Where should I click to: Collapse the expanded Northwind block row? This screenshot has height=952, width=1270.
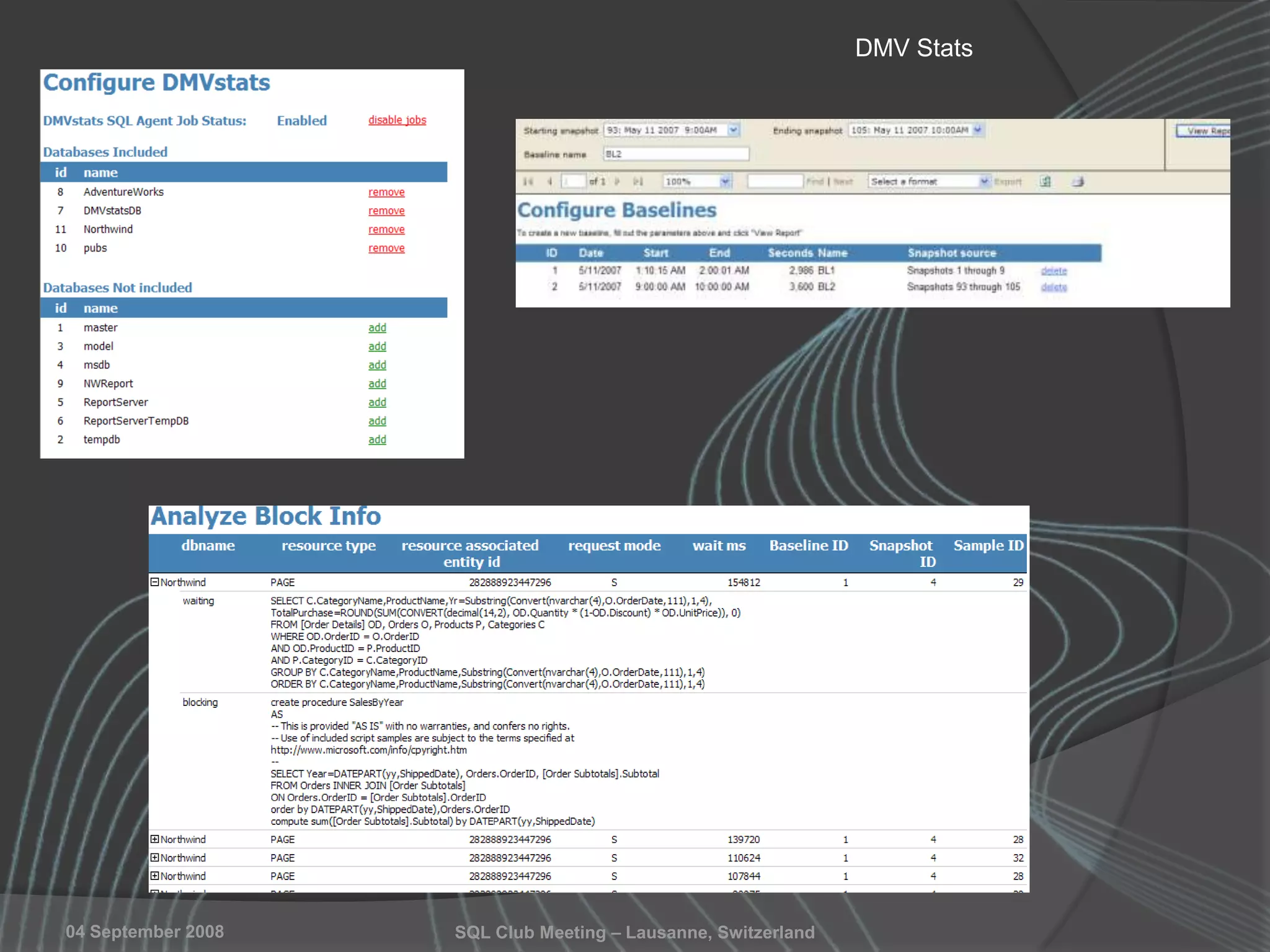pos(154,582)
